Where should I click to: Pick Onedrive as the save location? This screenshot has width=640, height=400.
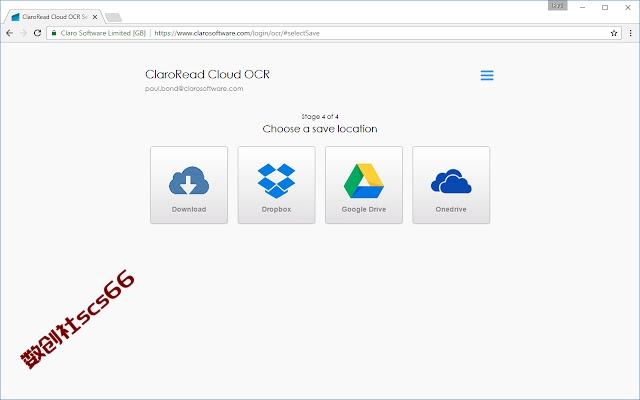pos(451,185)
